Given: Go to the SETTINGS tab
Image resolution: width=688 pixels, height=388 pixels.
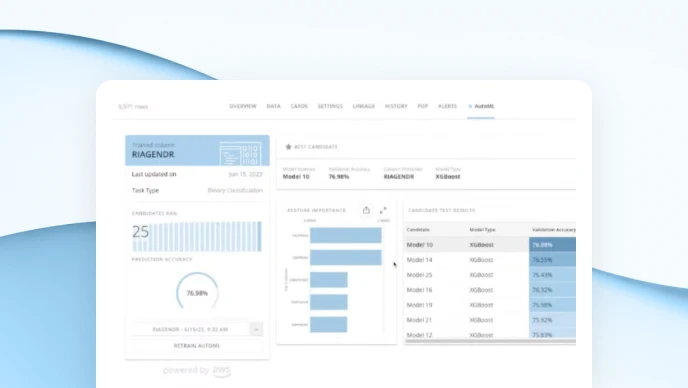Looking at the screenshot, I should [x=330, y=106].
